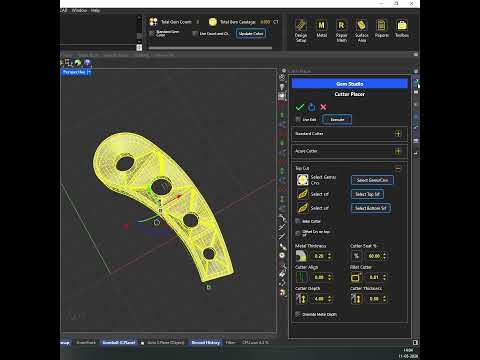Toggle the Hide Cutter checkbox

(x=298, y=221)
